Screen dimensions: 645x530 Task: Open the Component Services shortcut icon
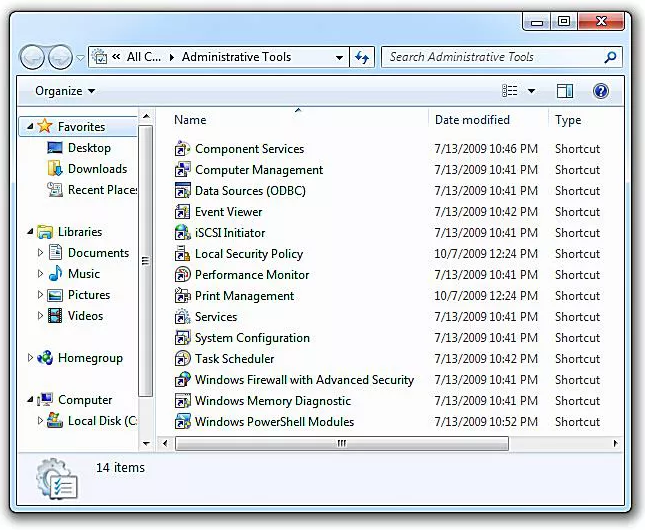point(182,149)
